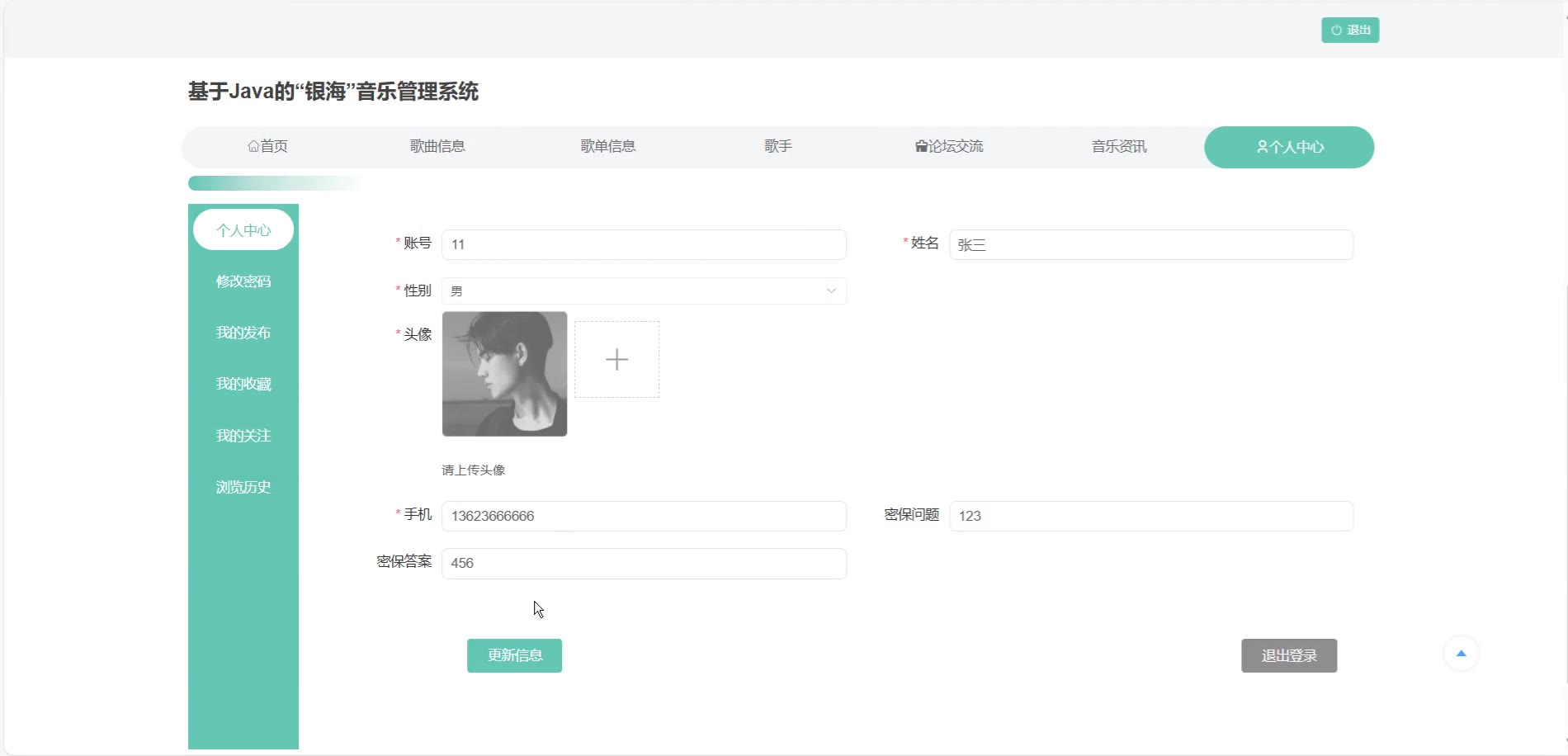Go to 歌曲信息 tab
Image resolution: width=1568 pixels, height=756 pixels.
437,147
